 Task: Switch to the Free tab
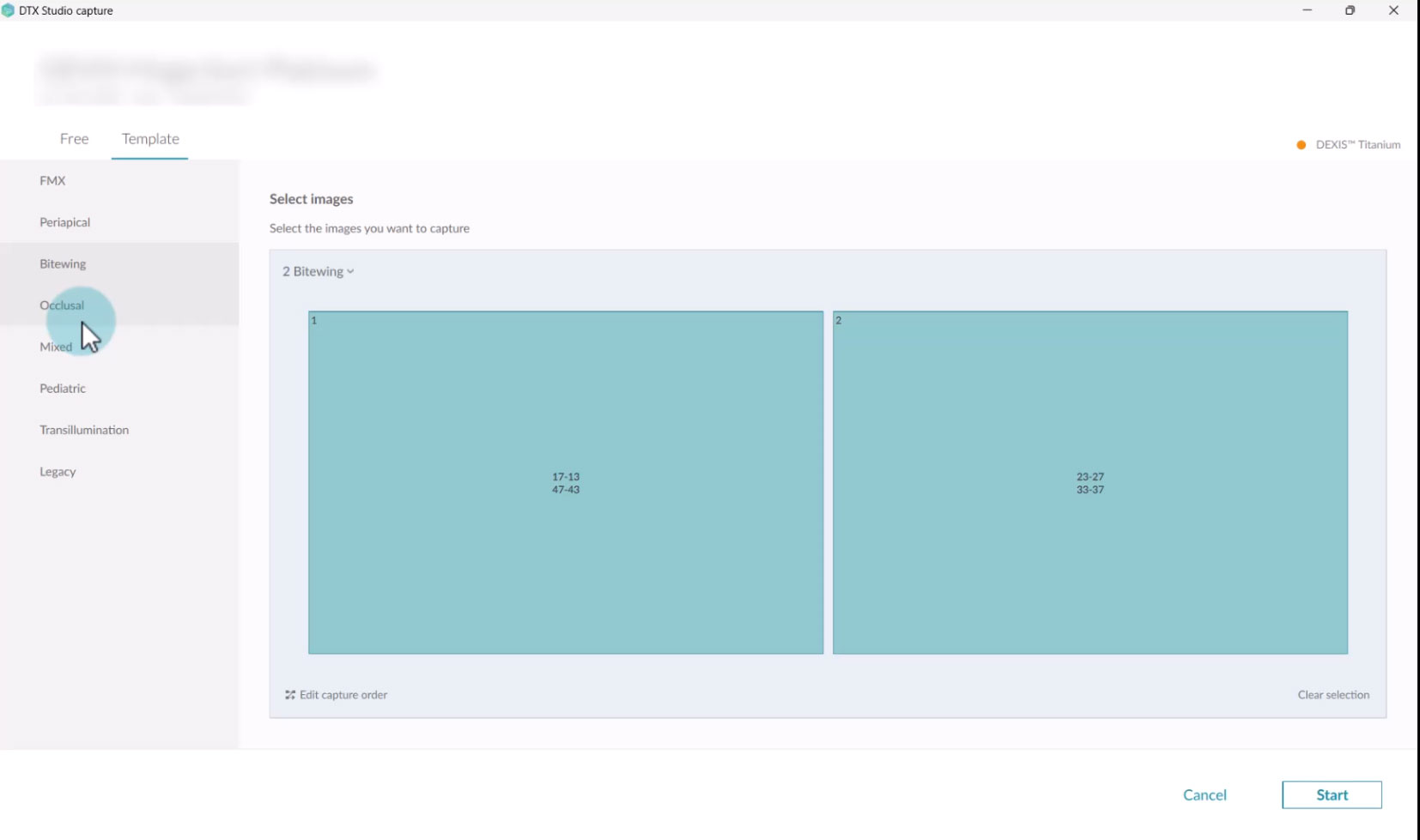click(74, 139)
